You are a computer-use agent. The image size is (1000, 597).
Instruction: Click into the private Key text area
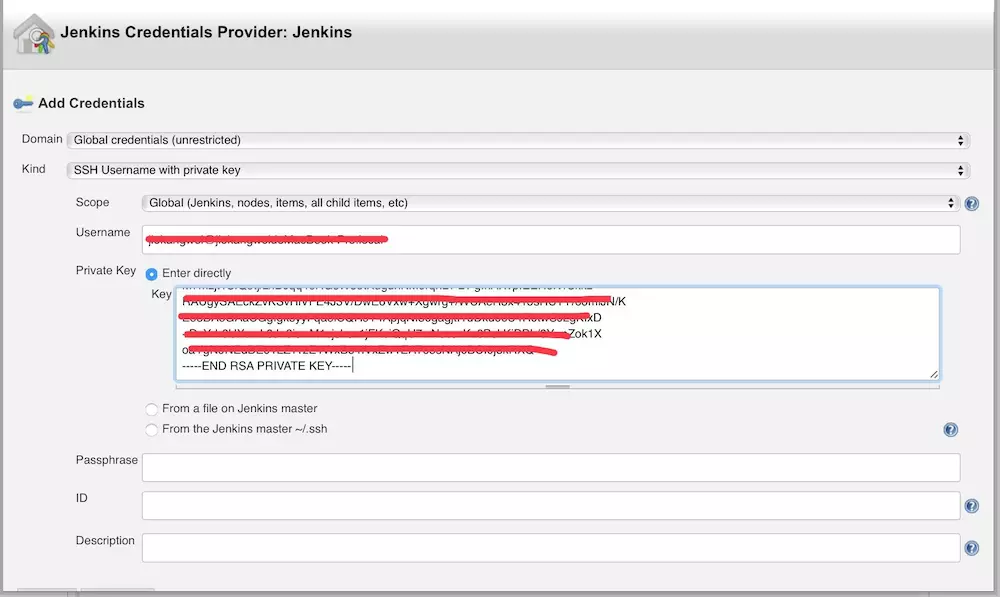pos(557,334)
